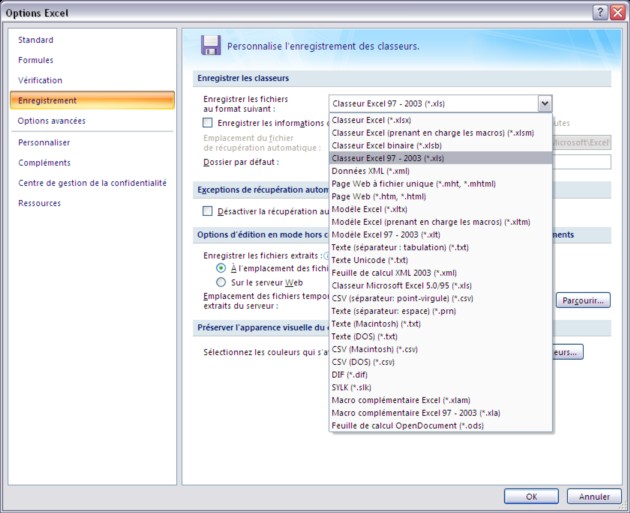The width and height of the screenshot is (630, 513).
Task: Choose Feuille de calcul XML 2003
Action: (x=440, y=273)
